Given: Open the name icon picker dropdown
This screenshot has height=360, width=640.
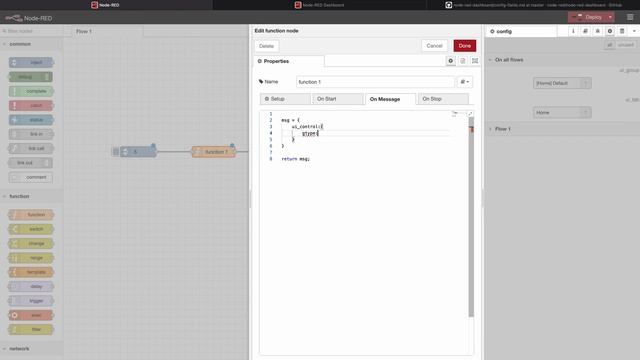Looking at the screenshot, I should [x=464, y=82].
